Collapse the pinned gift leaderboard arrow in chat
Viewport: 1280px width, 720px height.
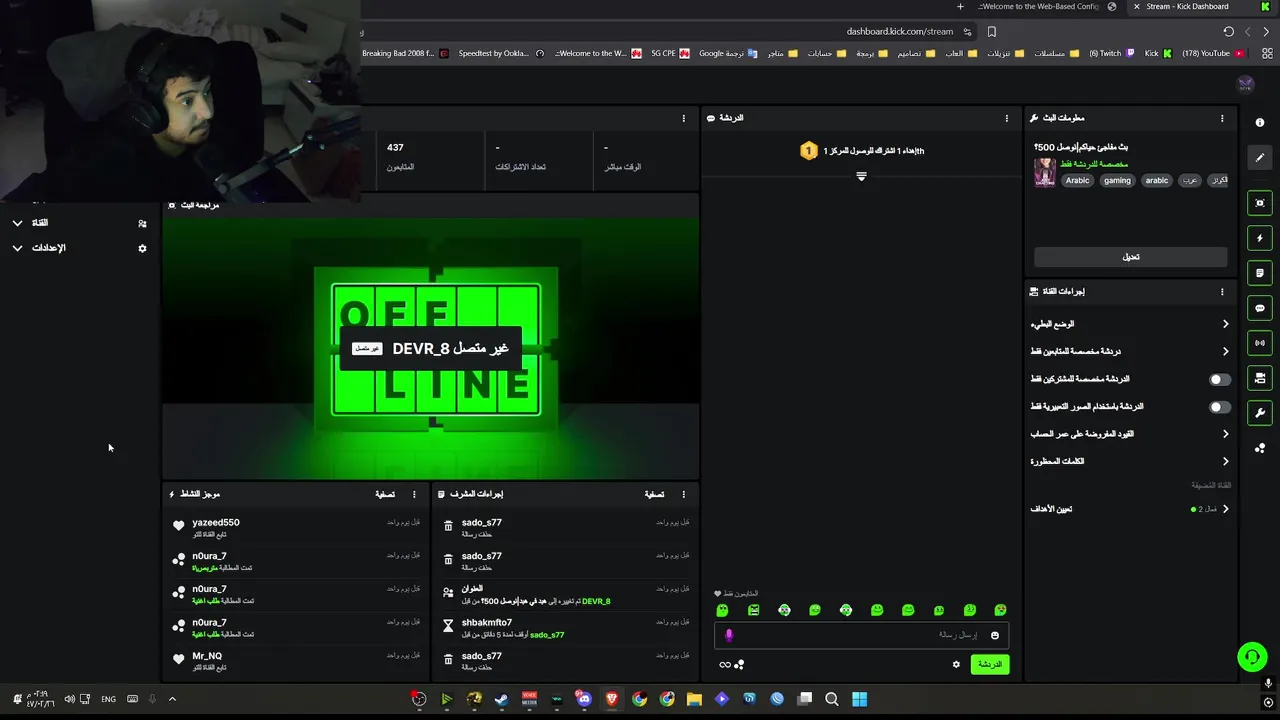click(x=861, y=176)
